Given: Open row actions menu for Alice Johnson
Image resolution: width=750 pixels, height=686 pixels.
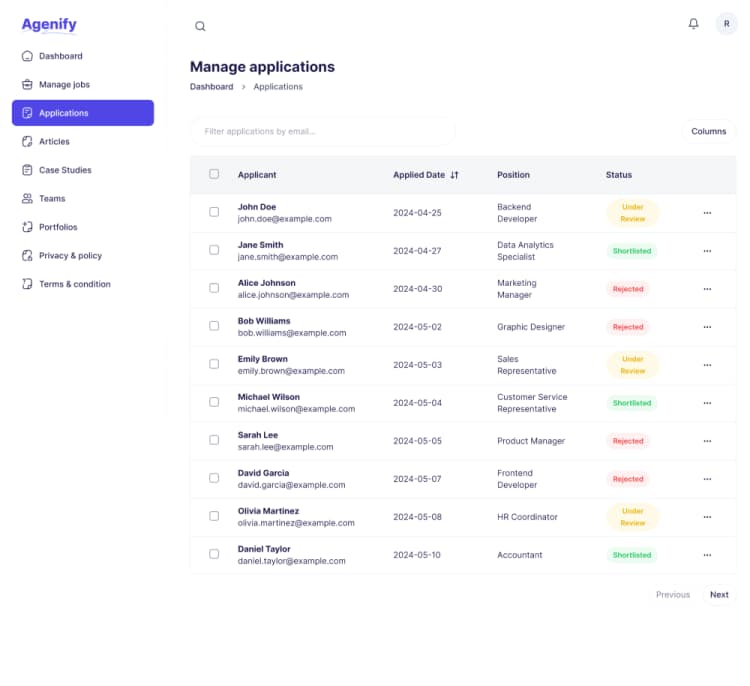Looking at the screenshot, I should (x=707, y=289).
